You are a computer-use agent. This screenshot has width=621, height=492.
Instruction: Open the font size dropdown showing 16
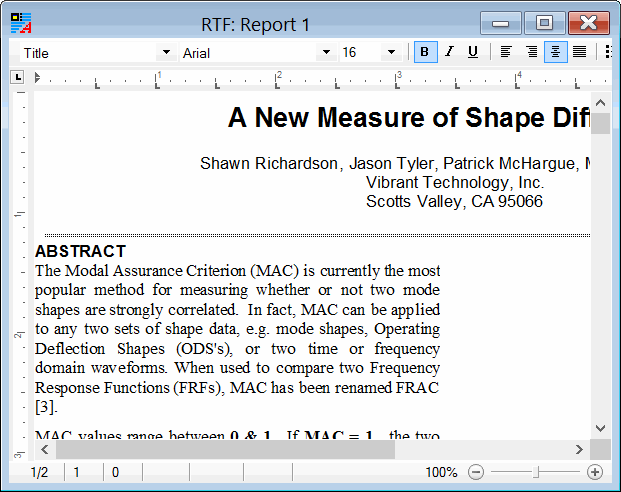point(391,52)
